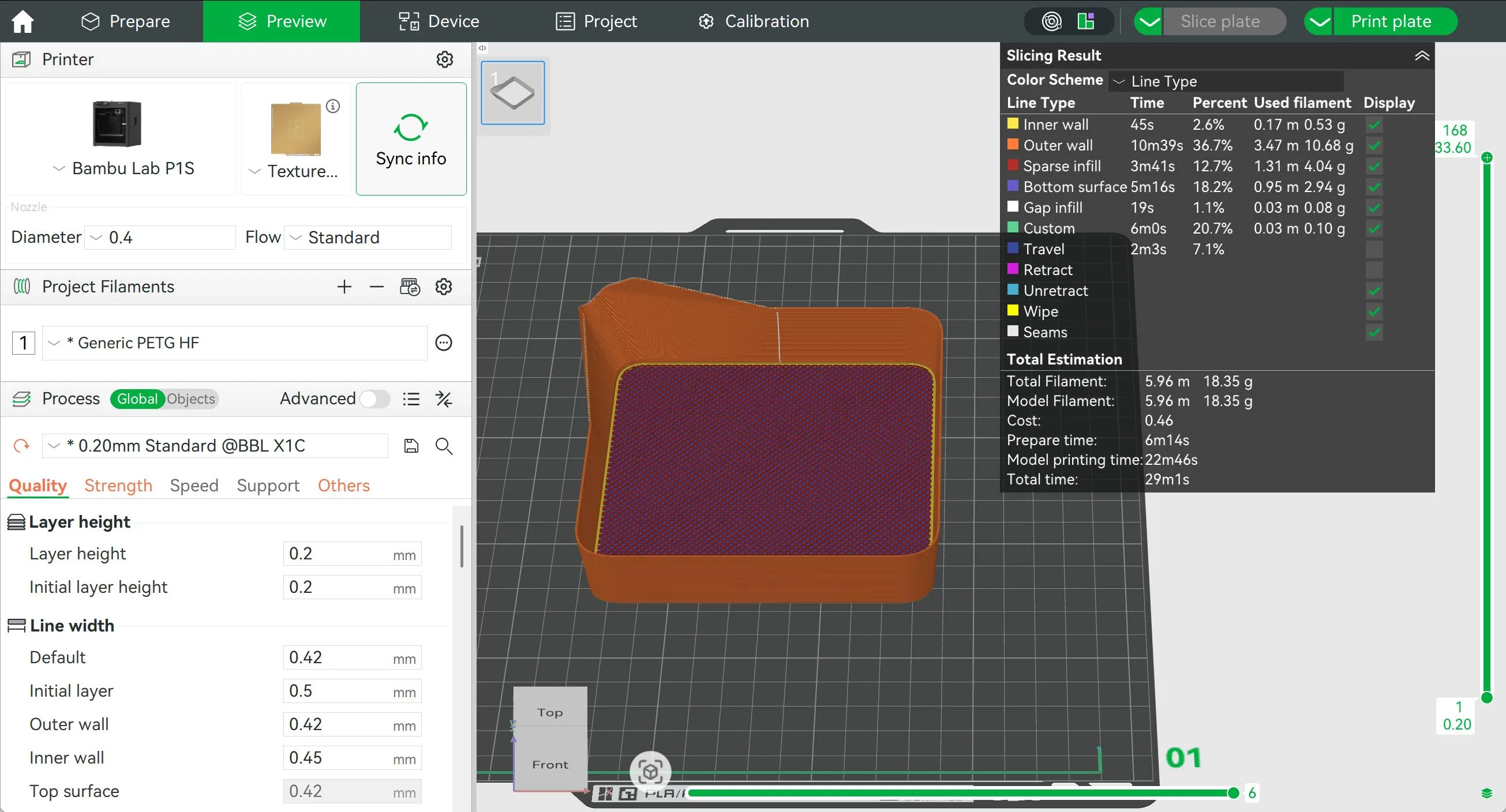The height and width of the screenshot is (812, 1506).
Task: Enable Retract display checkbox
Action: (1374, 270)
